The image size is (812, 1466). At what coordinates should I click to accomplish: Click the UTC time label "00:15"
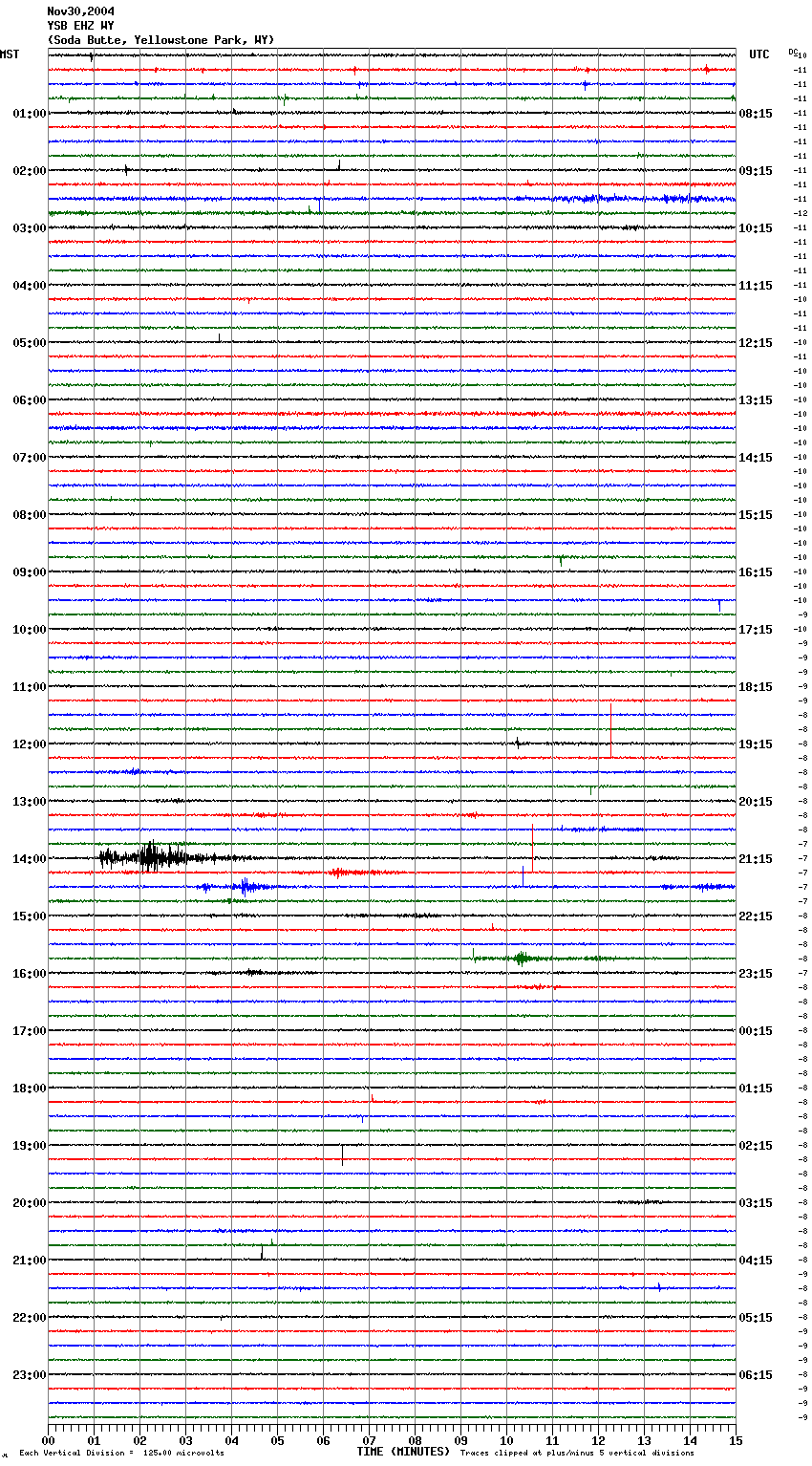point(756,1031)
